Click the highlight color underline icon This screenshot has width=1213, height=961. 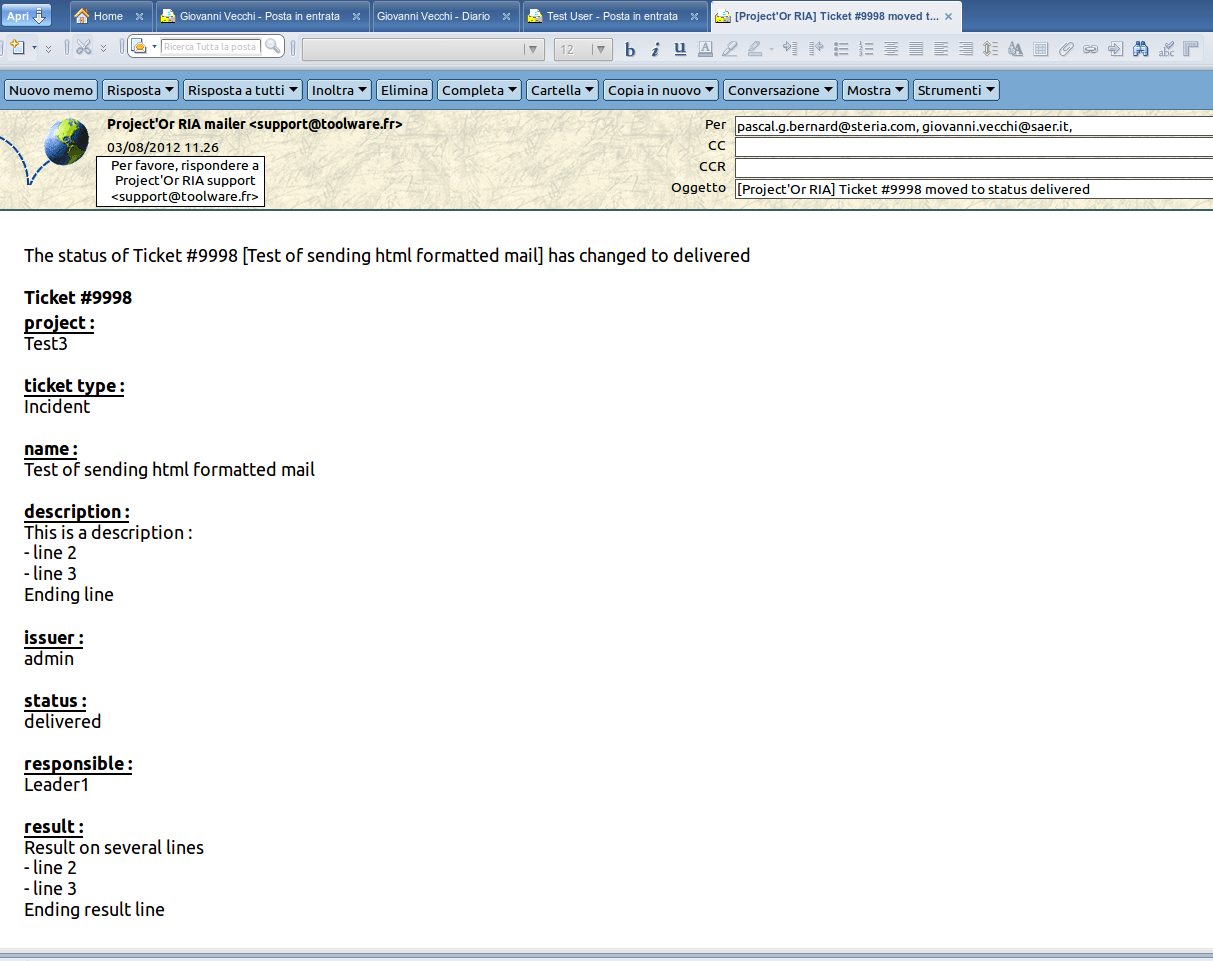[755, 49]
